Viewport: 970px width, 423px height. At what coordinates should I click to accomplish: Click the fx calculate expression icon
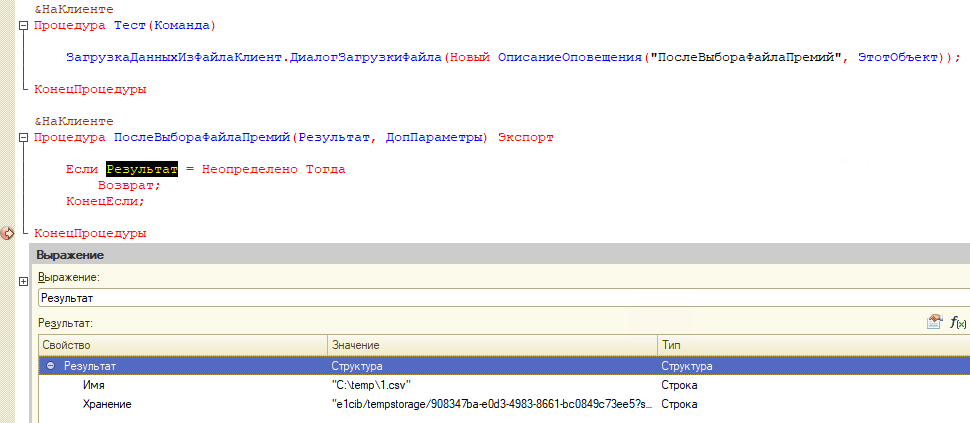click(958, 322)
